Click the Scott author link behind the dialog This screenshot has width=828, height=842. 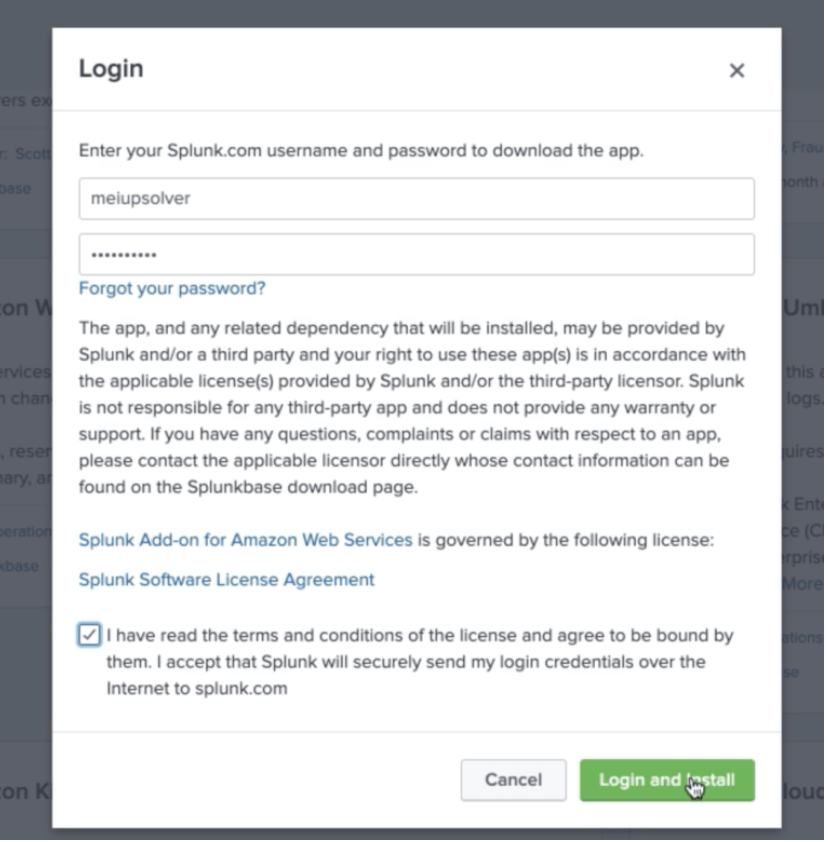click(x=33, y=154)
